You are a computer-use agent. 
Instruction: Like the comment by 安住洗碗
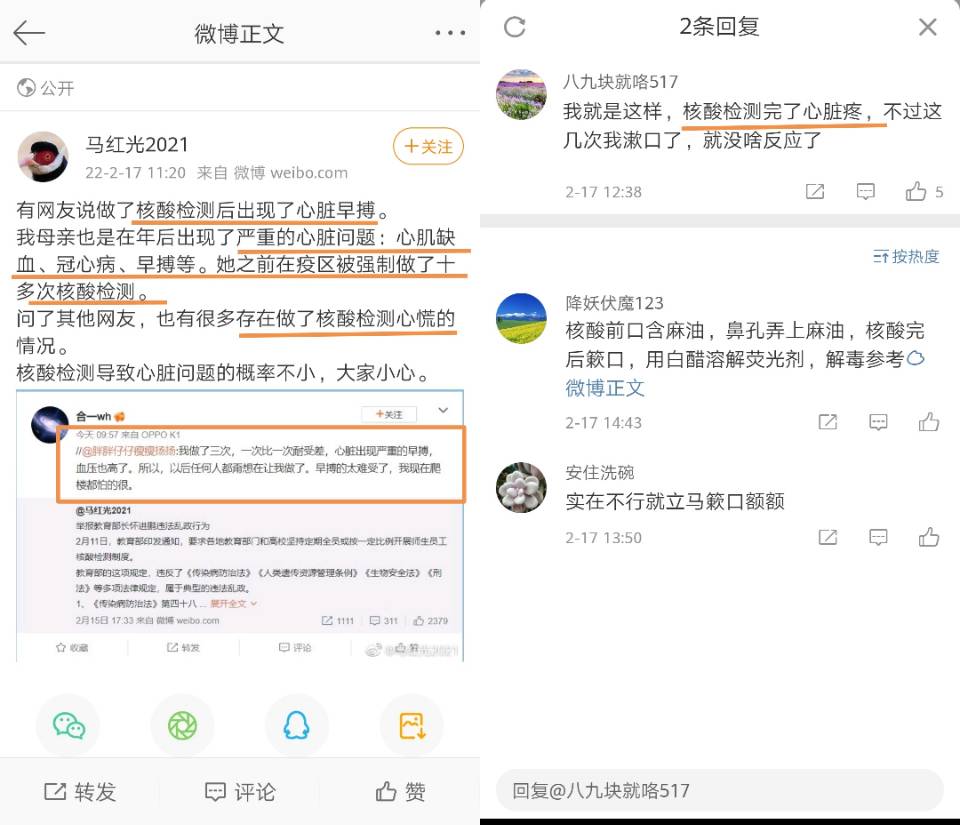pos(929,537)
